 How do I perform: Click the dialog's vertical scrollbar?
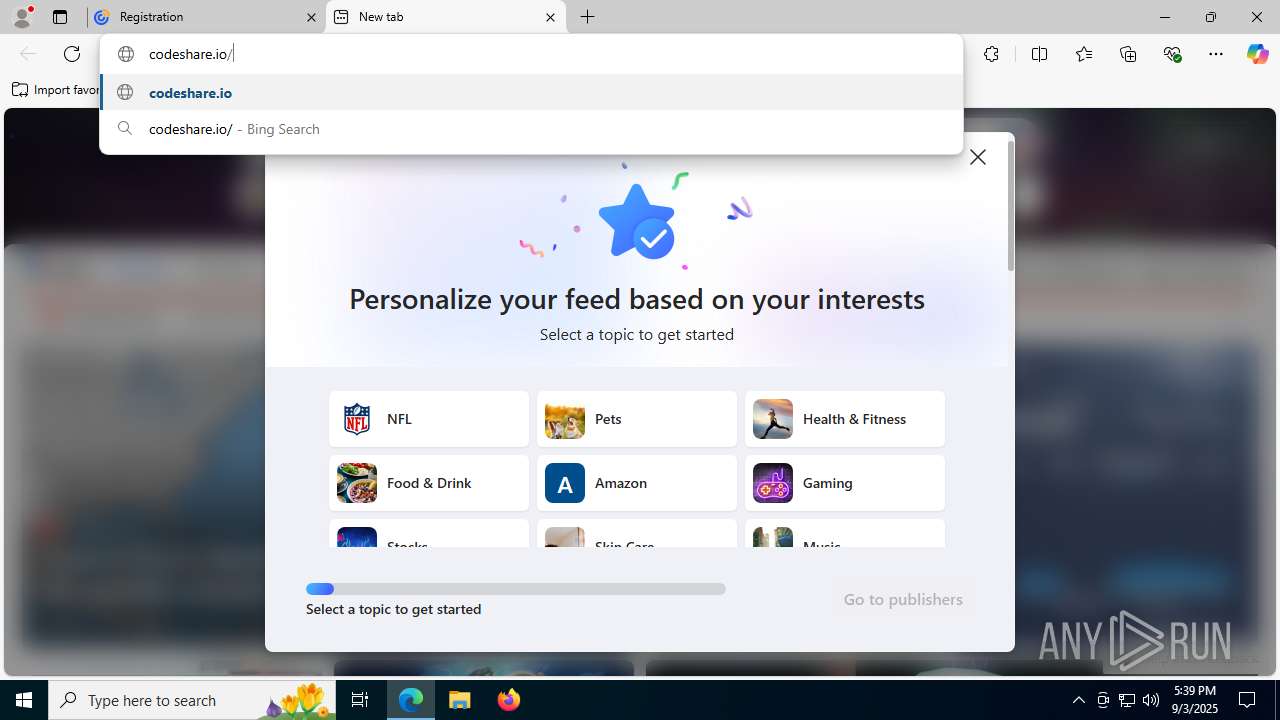[x=1010, y=205]
